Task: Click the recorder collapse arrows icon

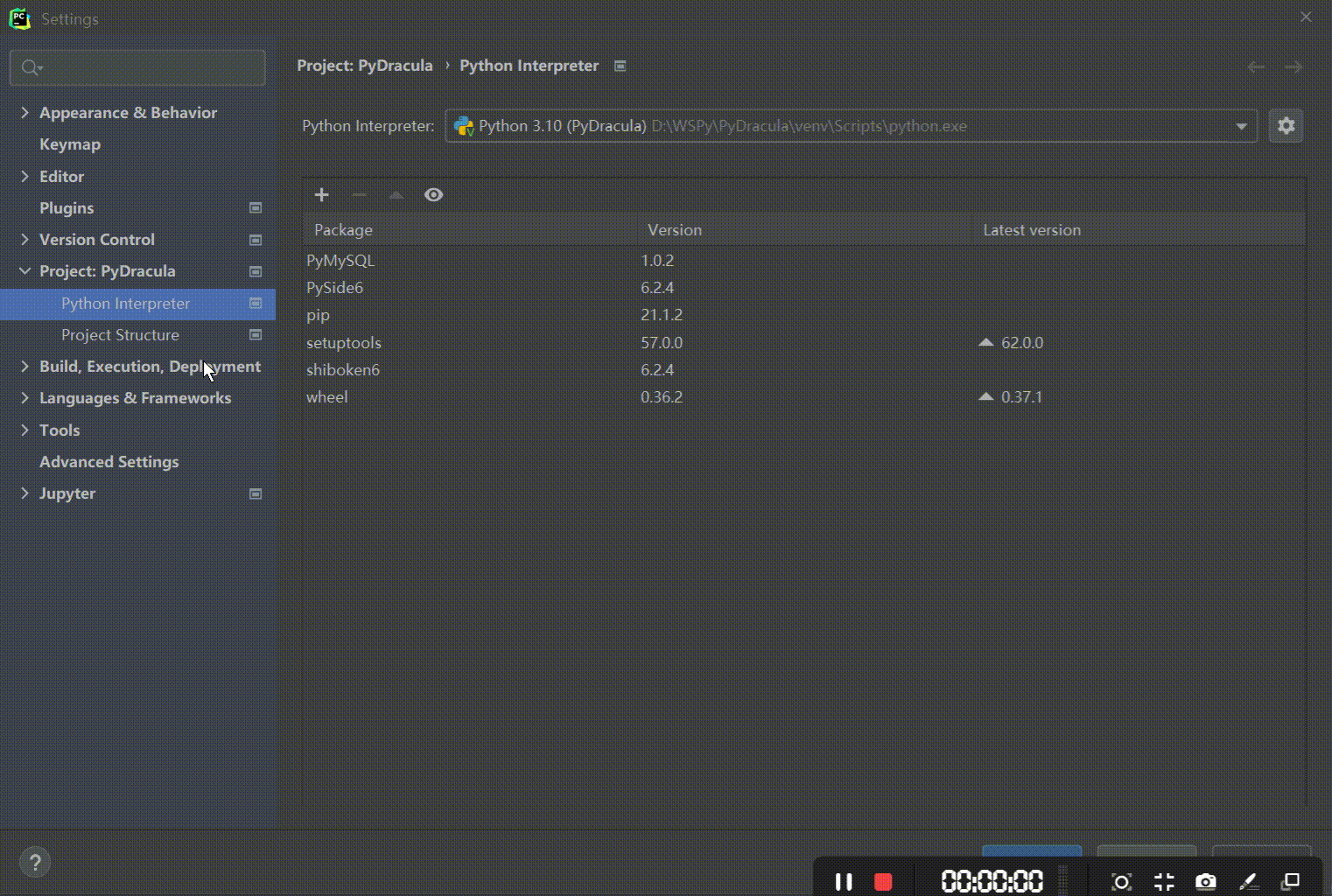Action: [x=1163, y=881]
